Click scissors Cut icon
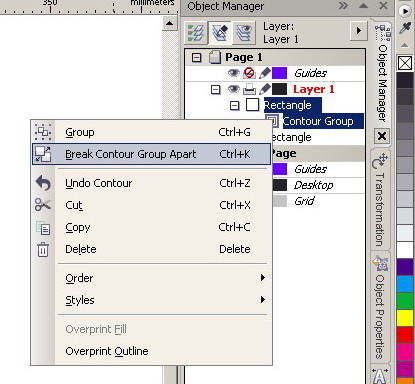Screen dimensions: 415x384 click(43, 205)
